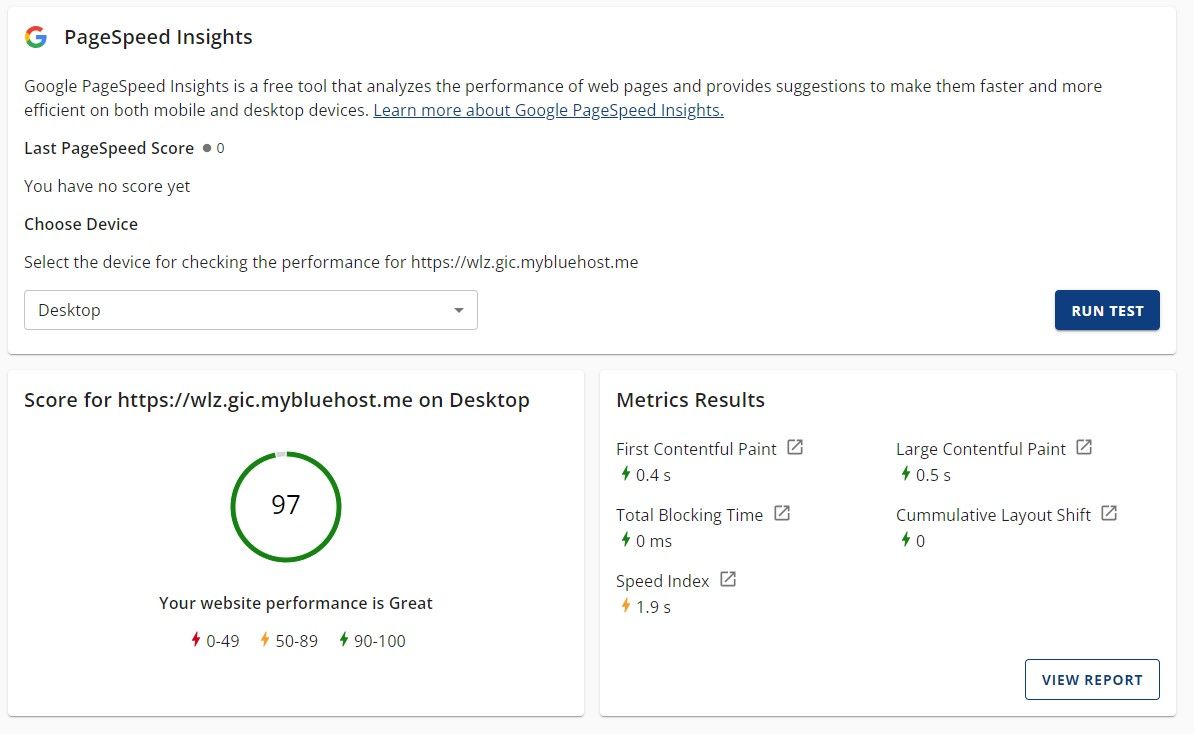
Task: Click the RUN TEST button
Action: tap(1107, 310)
